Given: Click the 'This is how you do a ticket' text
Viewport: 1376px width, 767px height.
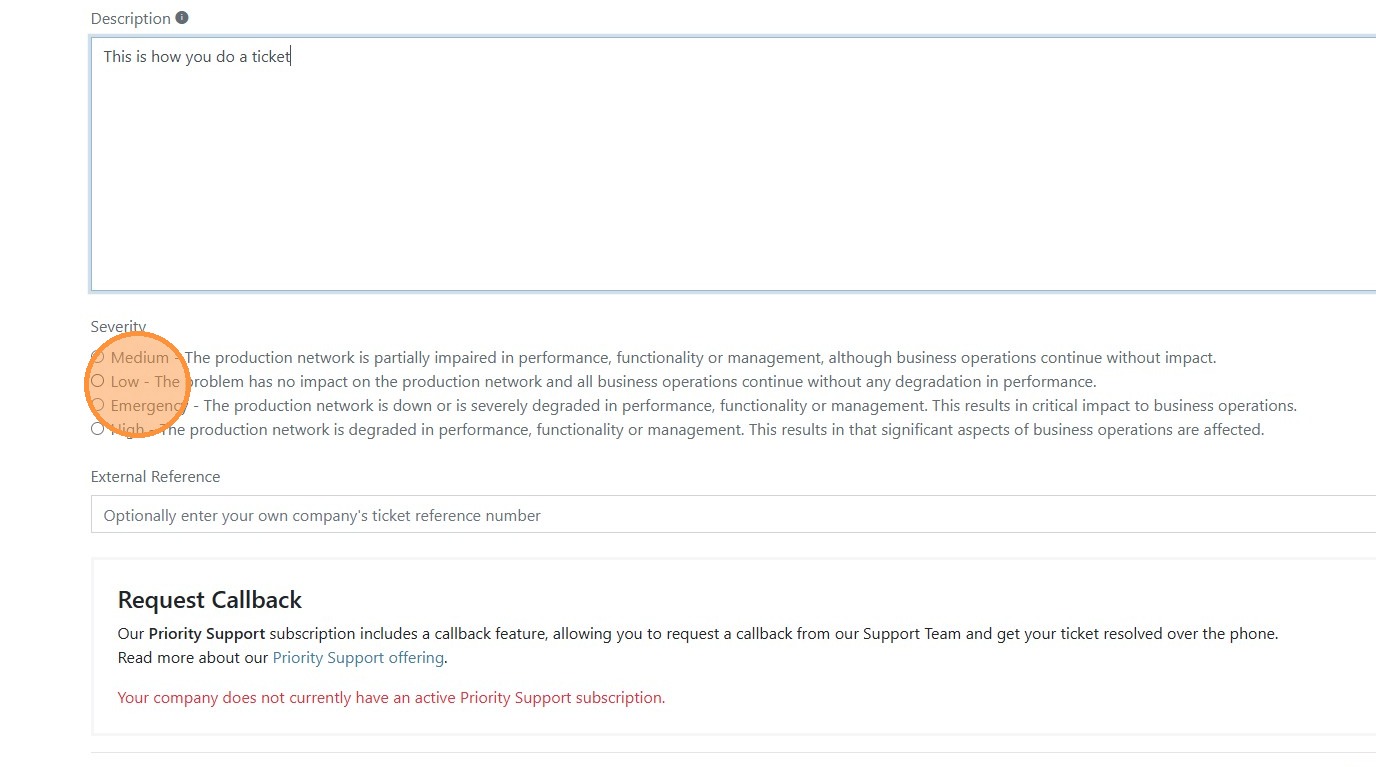Looking at the screenshot, I should click(x=196, y=57).
